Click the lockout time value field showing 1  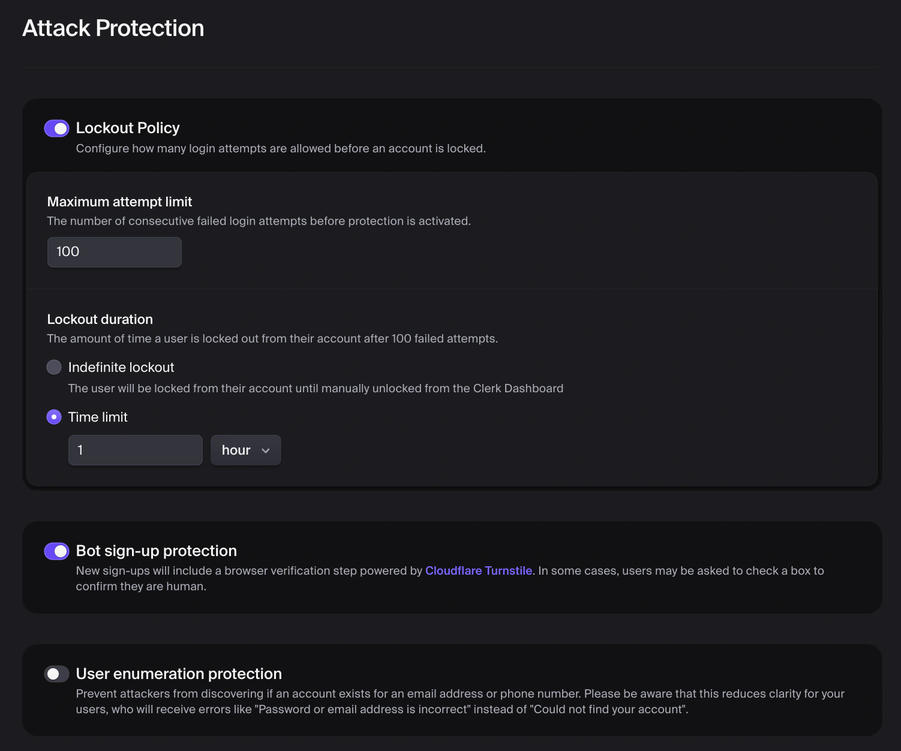[135, 450]
